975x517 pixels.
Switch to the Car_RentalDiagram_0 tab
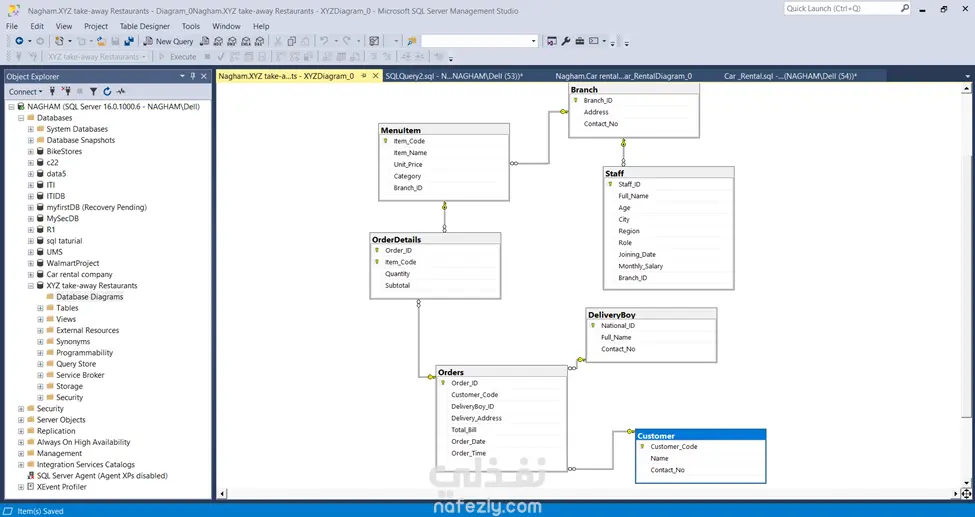(x=624, y=76)
